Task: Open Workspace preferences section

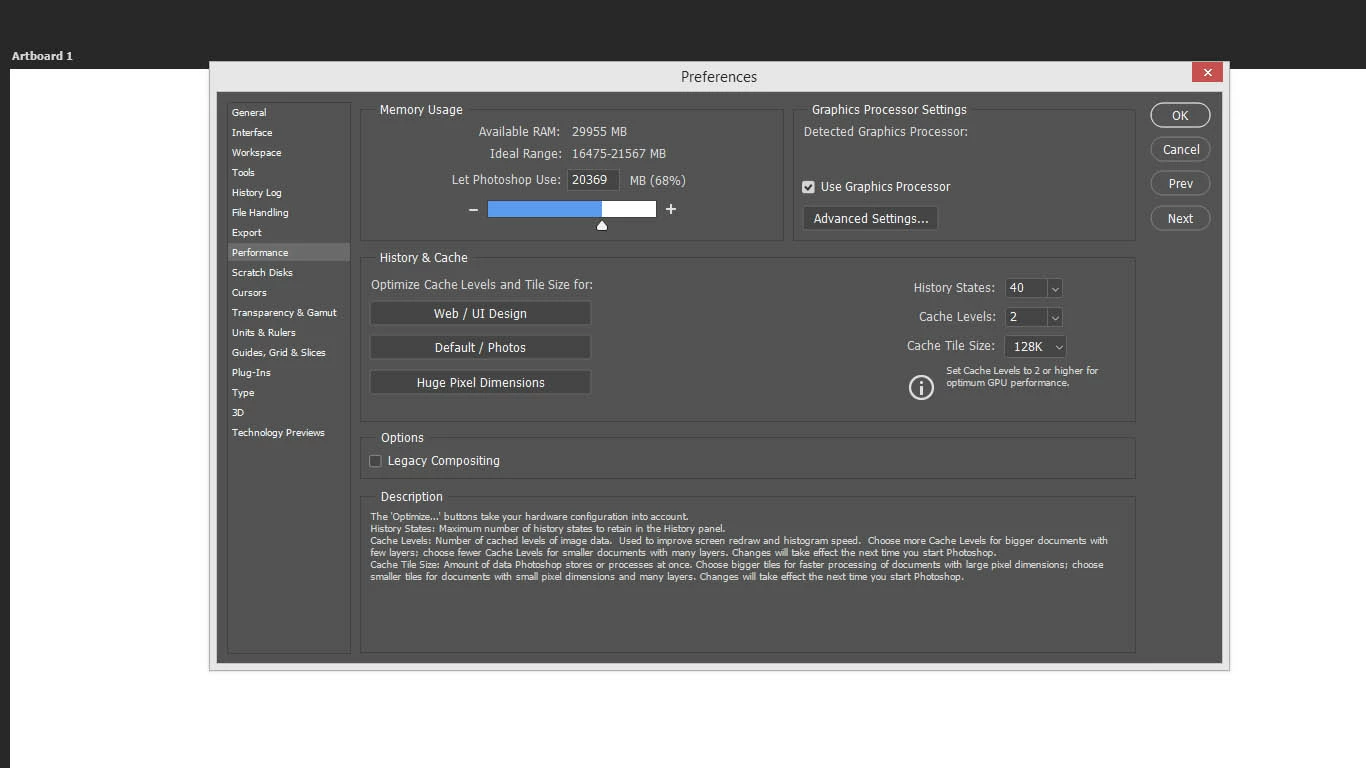Action: [x=289, y=153]
